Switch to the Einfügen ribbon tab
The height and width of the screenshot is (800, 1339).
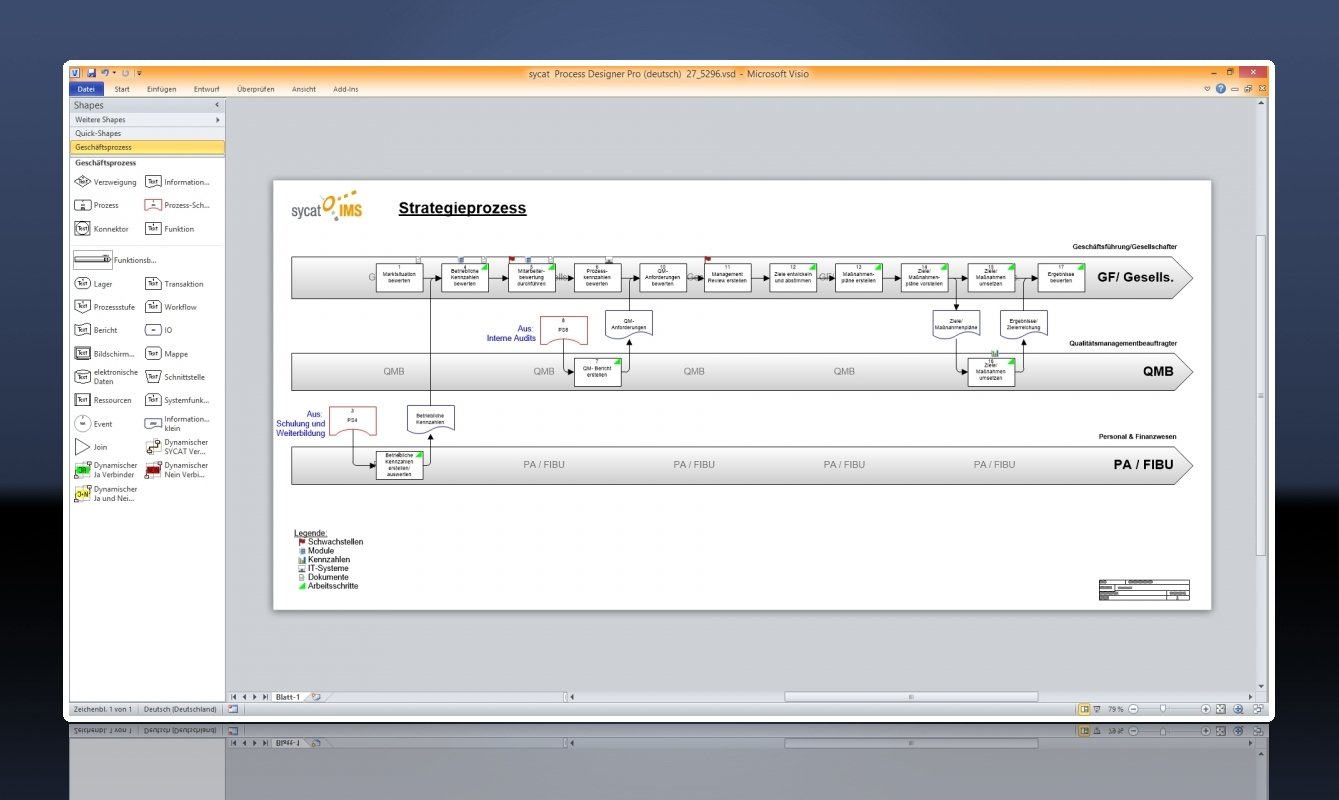pyautogui.click(x=161, y=89)
